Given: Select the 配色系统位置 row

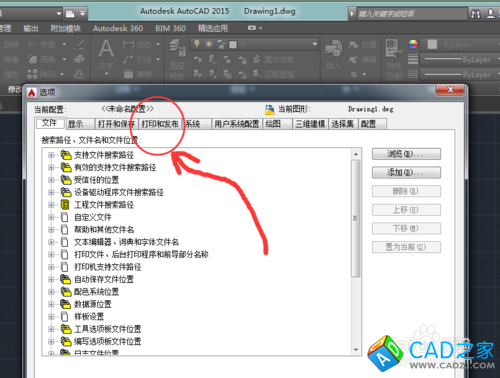Looking at the screenshot, I should click(96, 292).
